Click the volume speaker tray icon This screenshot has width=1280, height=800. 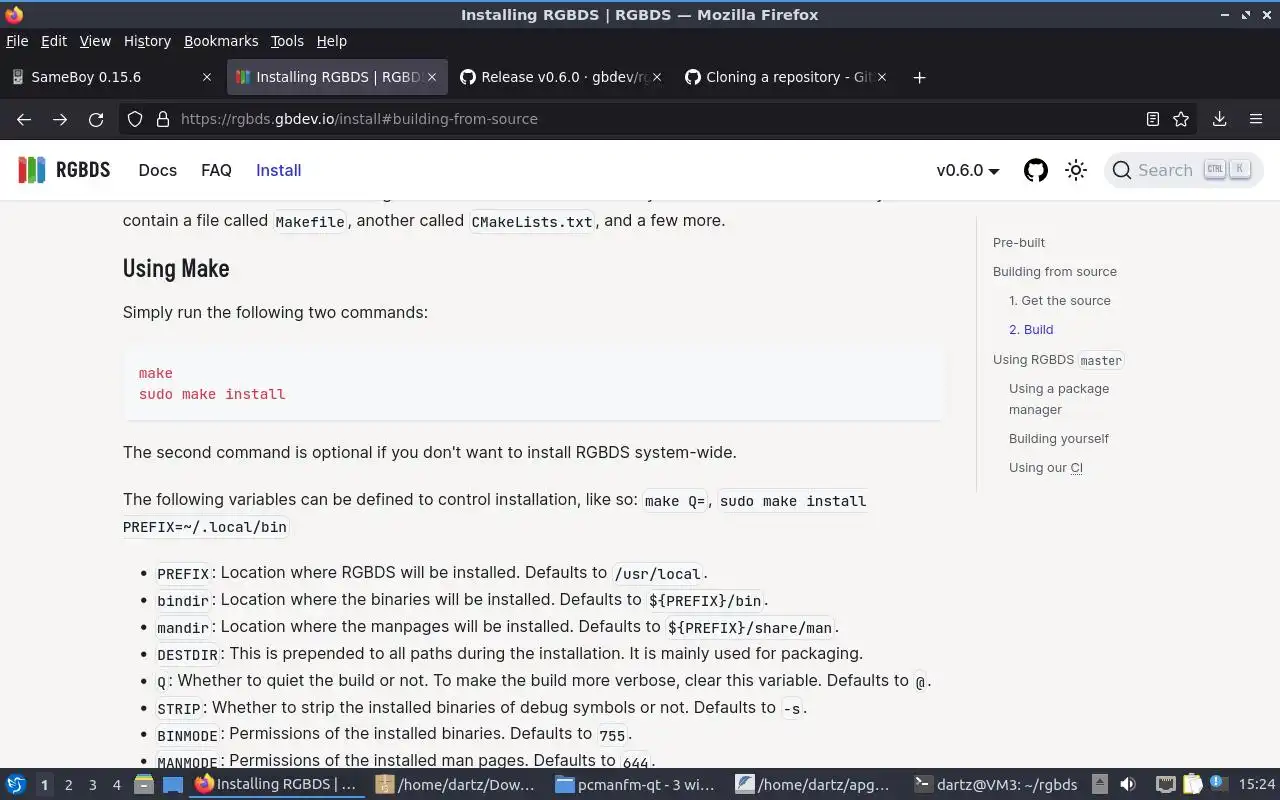(x=1128, y=785)
